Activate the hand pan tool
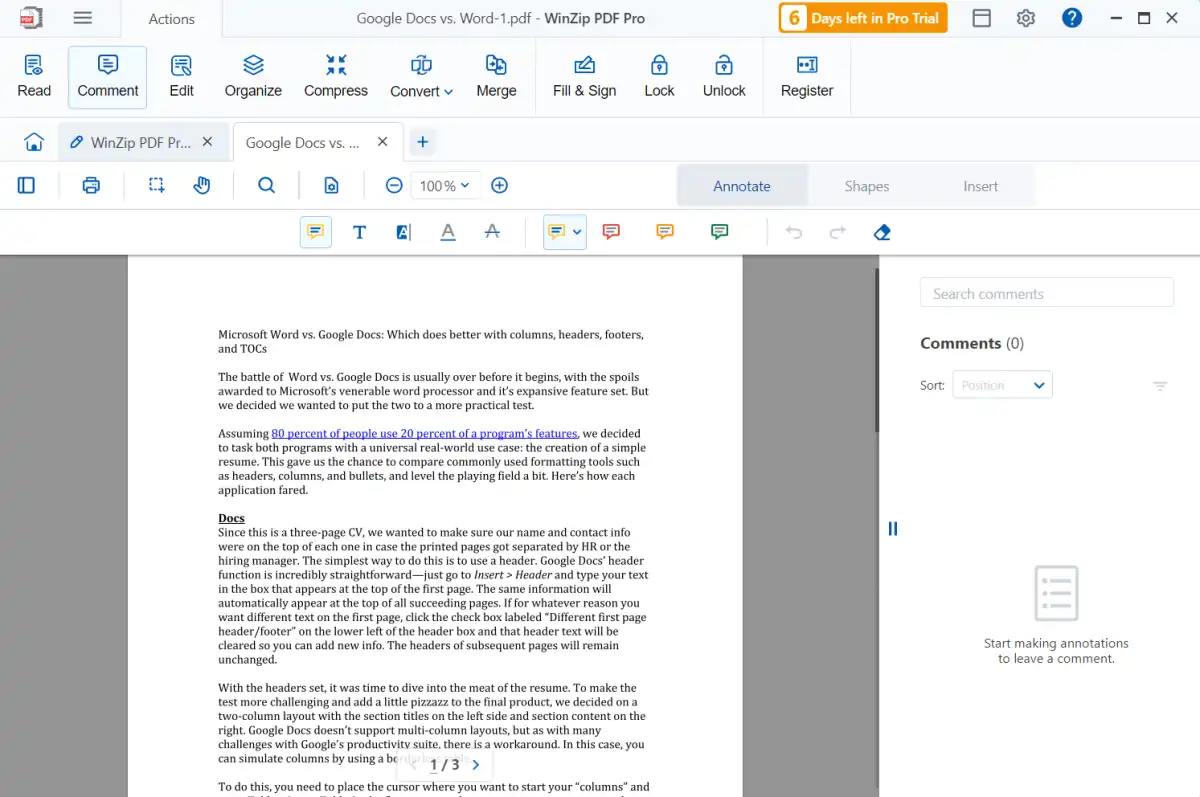This screenshot has height=797, width=1200. tap(202, 185)
